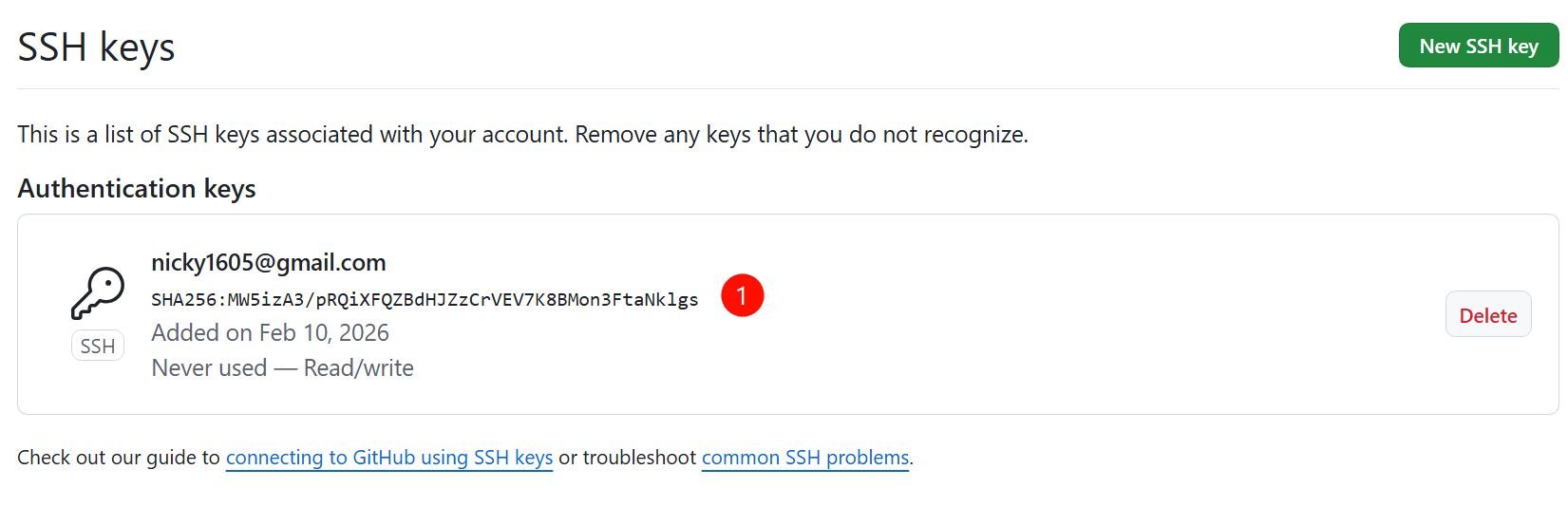Click the Never used status text
This screenshot has height=507, width=1568.
[209, 368]
